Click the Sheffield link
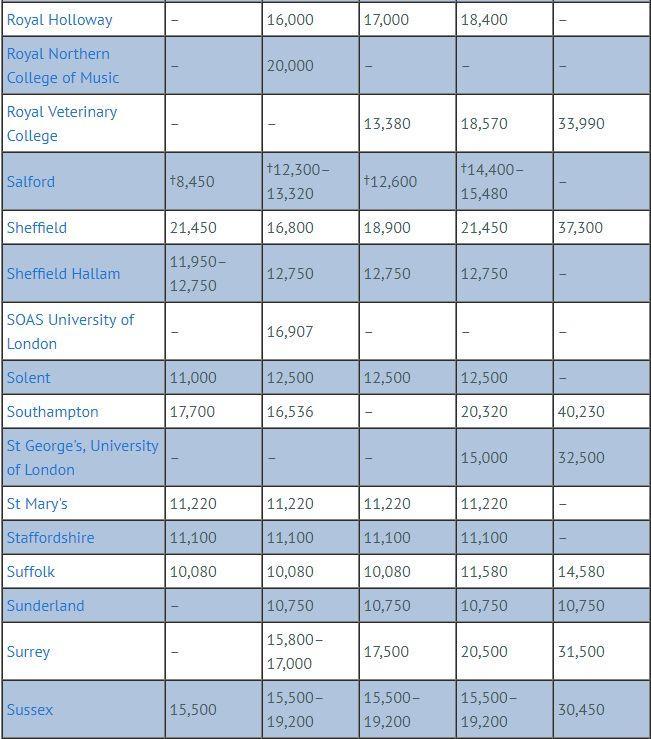Image resolution: width=651 pixels, height=739 pixels. [x=37, y=227]
